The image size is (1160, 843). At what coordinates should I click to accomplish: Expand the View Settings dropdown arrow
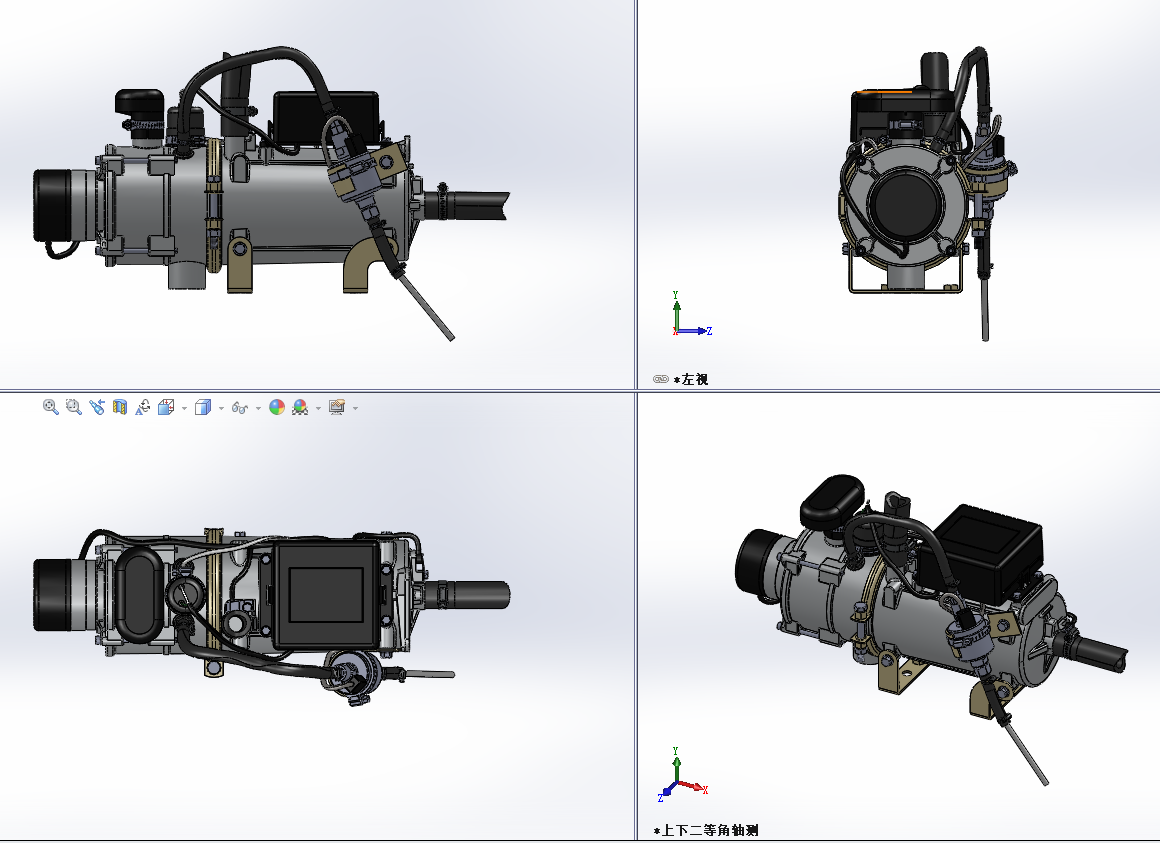click(356, 408)
